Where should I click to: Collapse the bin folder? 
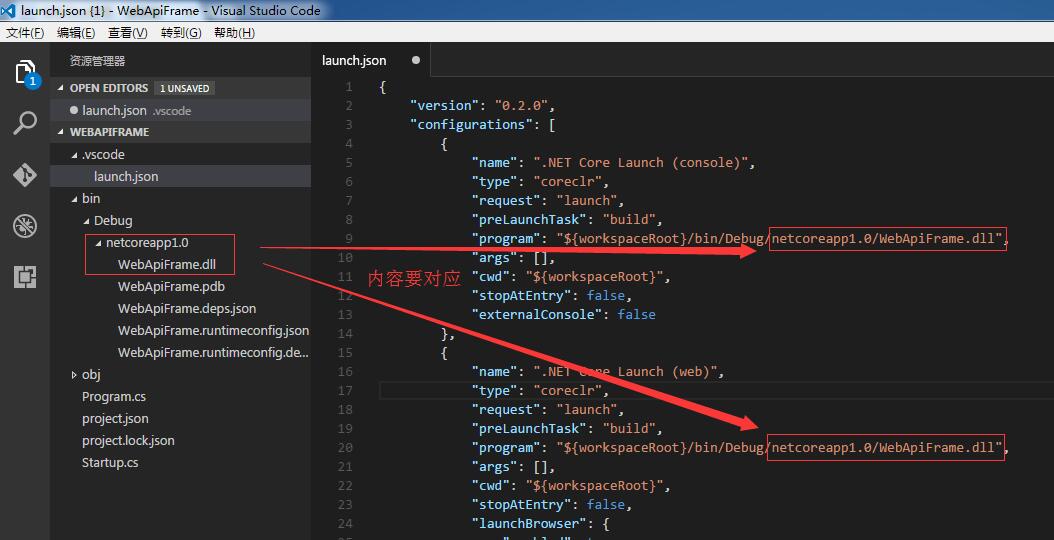pyautogui.click(x=75, y=199)
